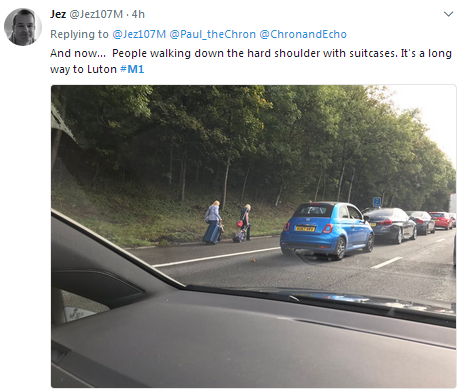Click the 'Replying to' label
Screen dimensions: 458x391
click(x=79, y=34)
